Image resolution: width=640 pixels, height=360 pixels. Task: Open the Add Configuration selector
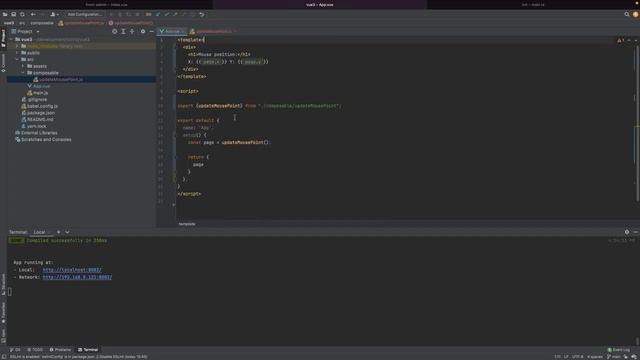84,14
